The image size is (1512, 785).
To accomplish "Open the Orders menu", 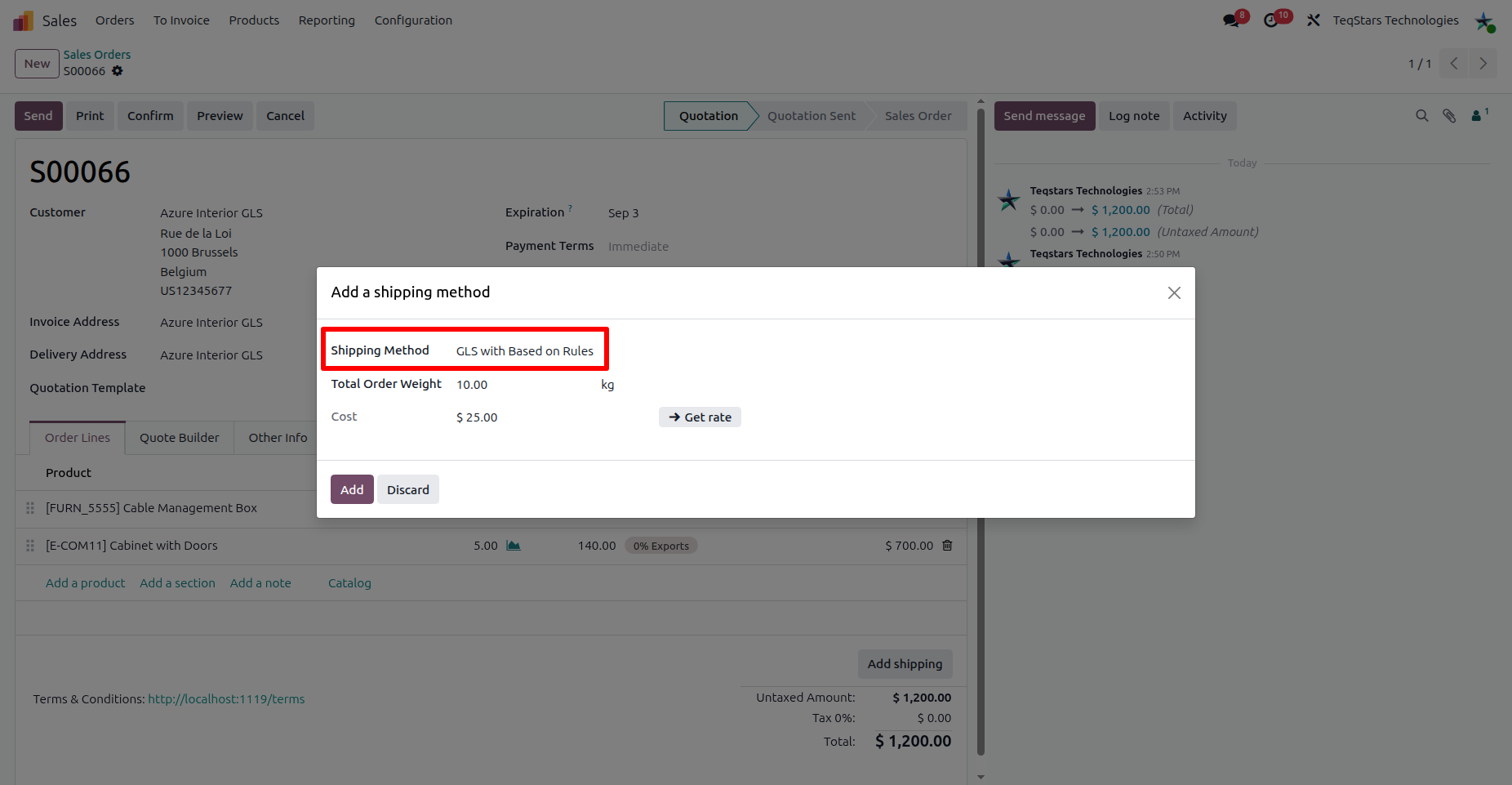I will point(115,20).
